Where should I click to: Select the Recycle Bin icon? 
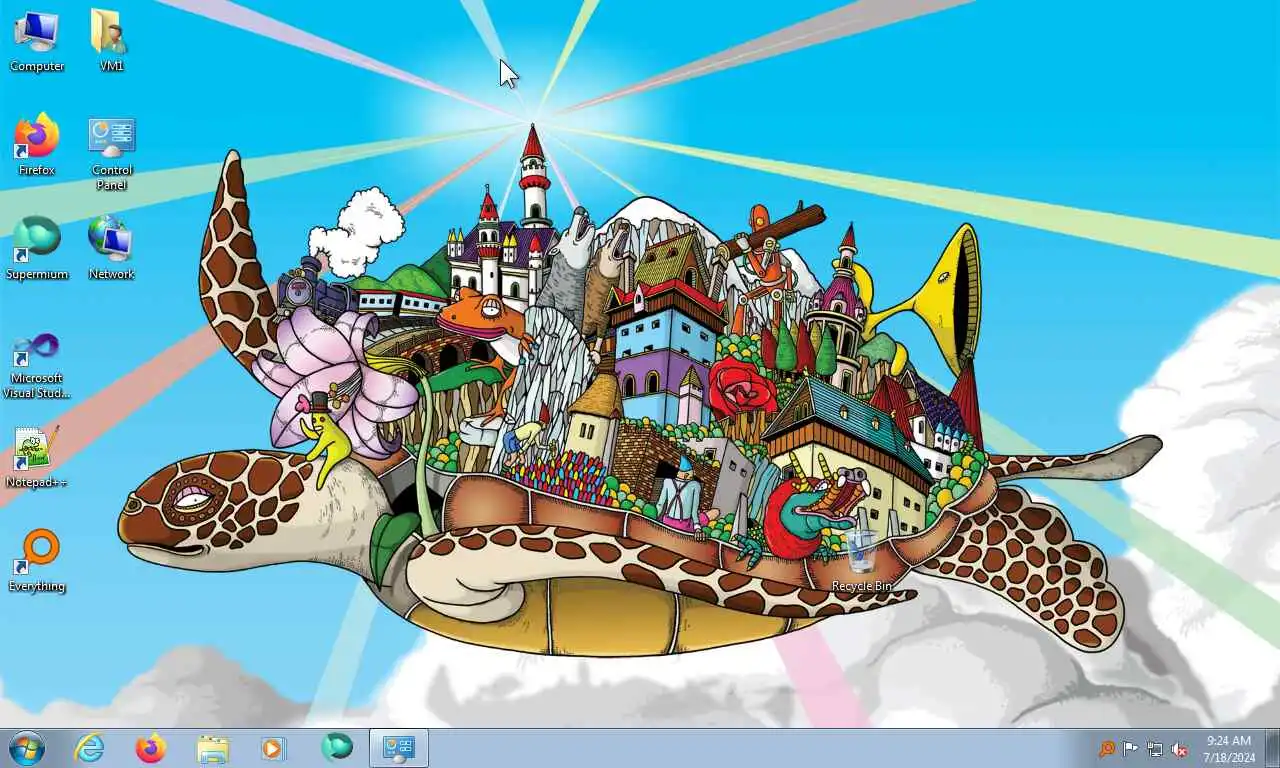pos(861,560)
